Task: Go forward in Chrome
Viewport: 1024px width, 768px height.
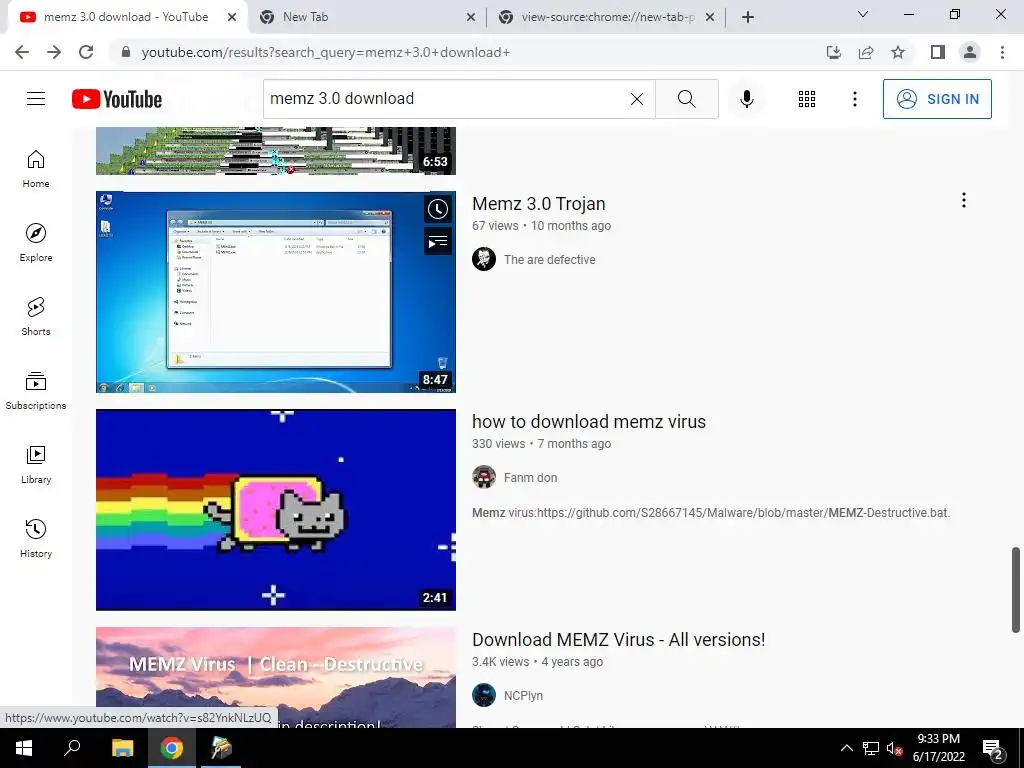Action: click(x=54, y=52)
